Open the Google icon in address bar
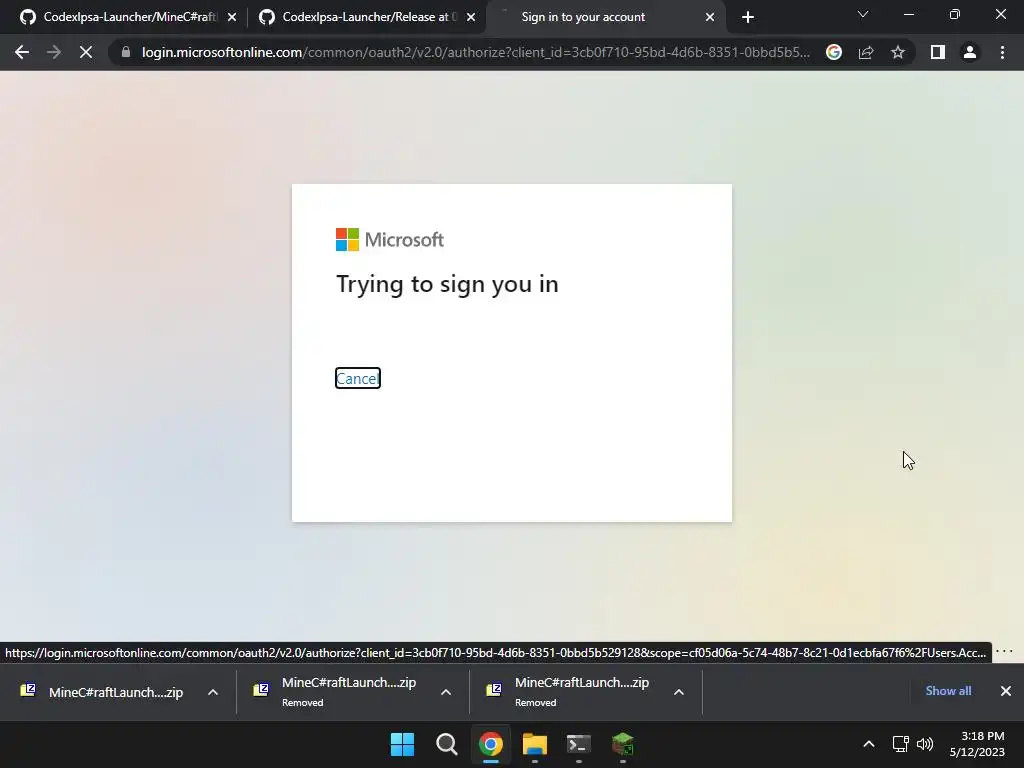1024x768 pixels. (x=833, y=52)
